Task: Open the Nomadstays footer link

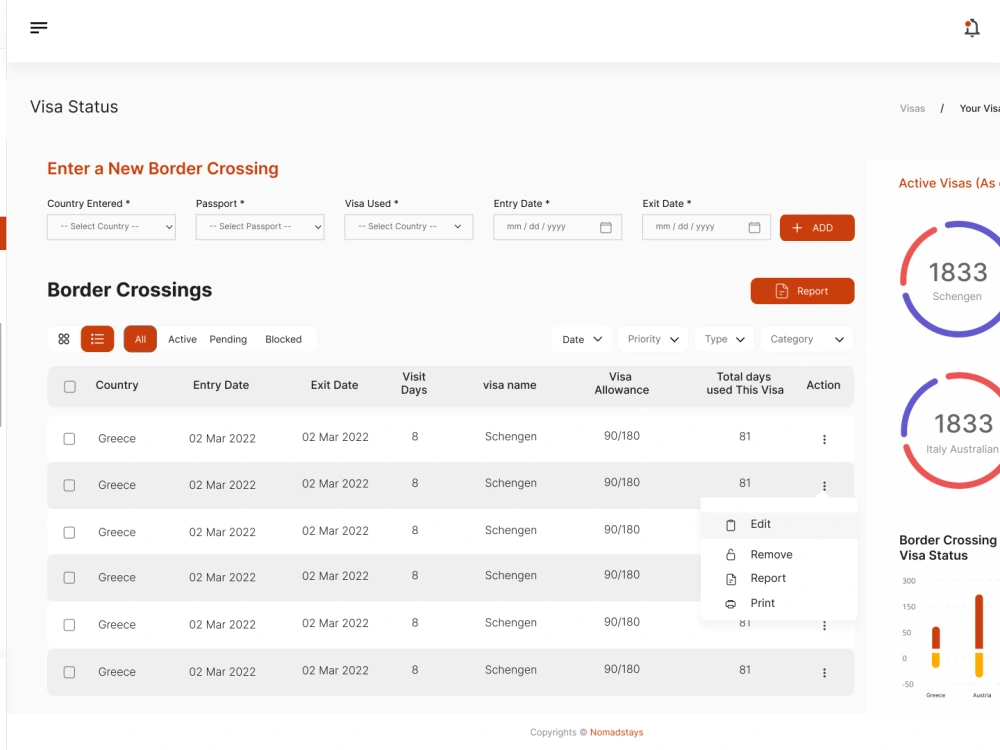Action: (616, 732)
